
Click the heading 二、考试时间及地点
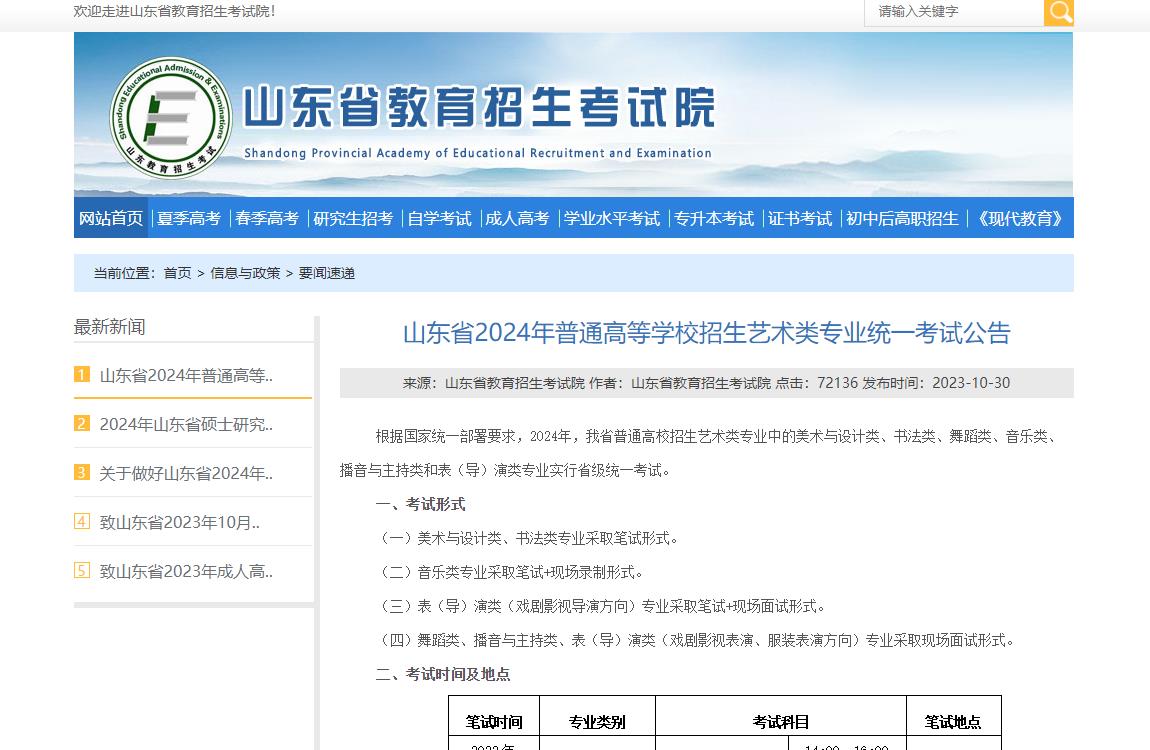click(443, 674)
